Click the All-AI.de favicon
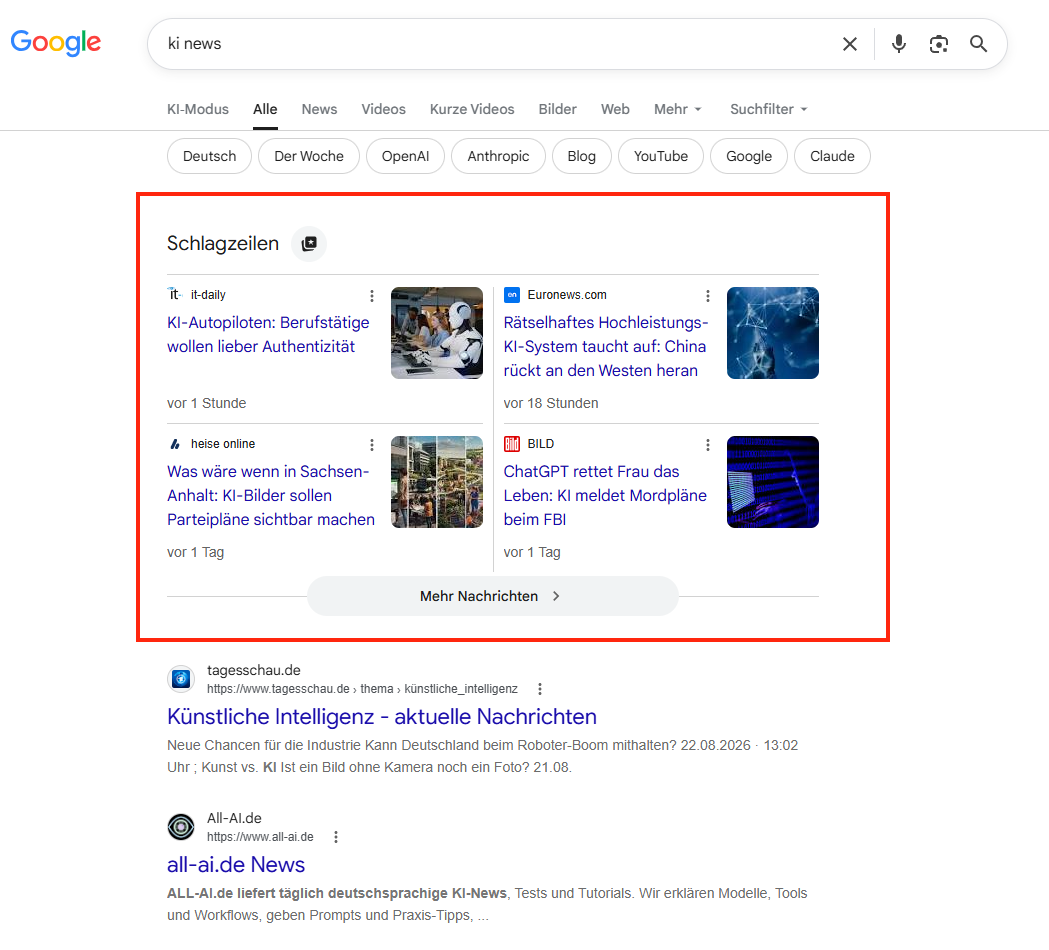The width and height of the screenshot is (1049, 950). pos(181,827)
